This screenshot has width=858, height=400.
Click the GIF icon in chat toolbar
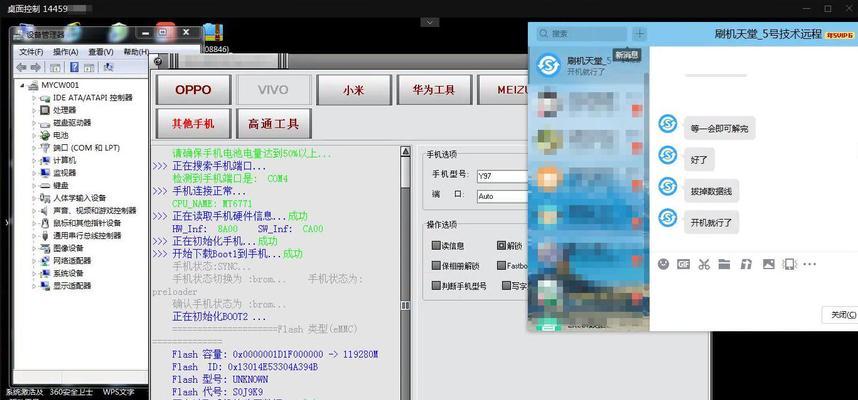coord(683,264)
